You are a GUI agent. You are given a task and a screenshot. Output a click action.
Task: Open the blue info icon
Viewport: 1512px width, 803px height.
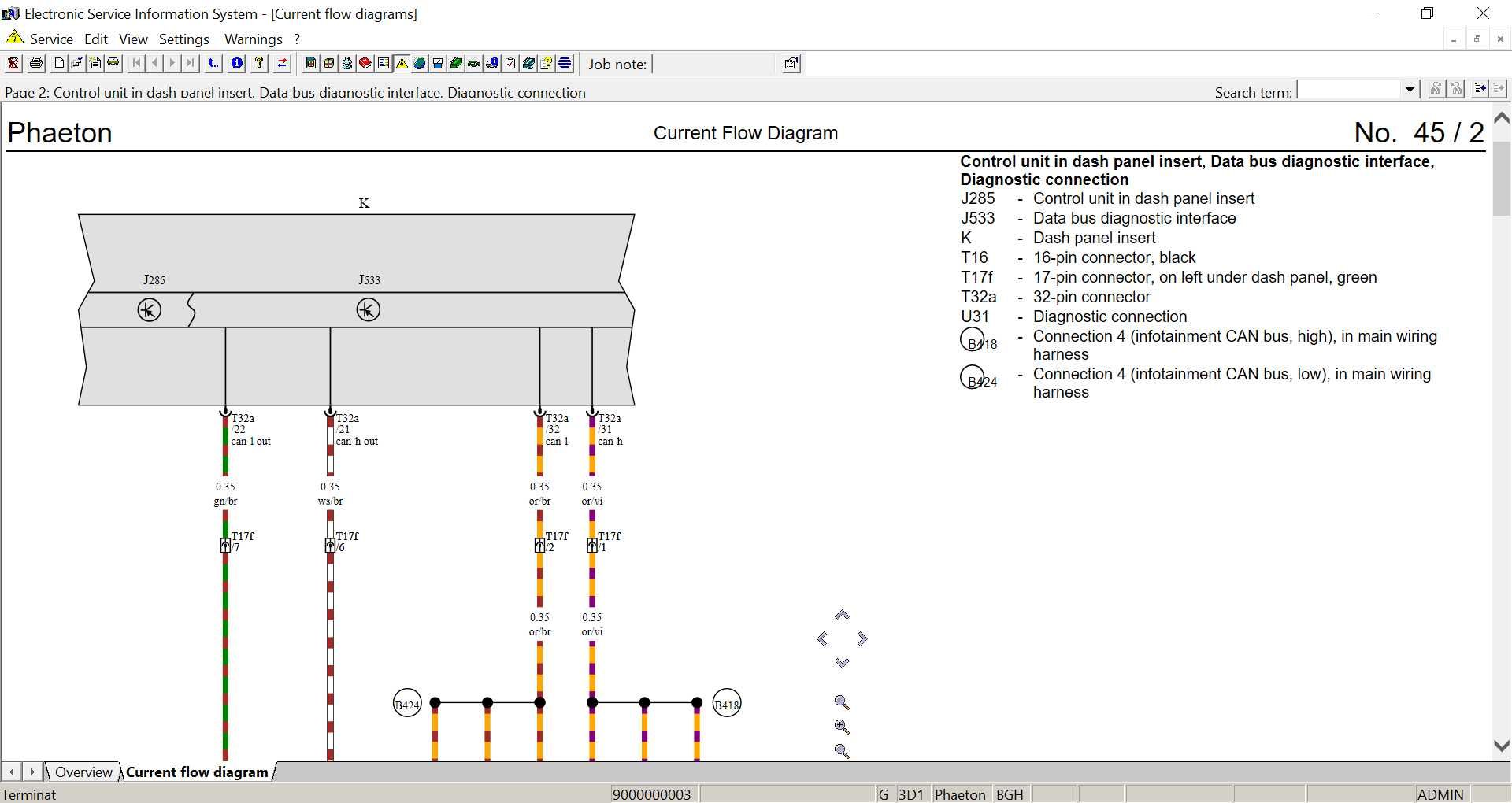coord(237,63)
